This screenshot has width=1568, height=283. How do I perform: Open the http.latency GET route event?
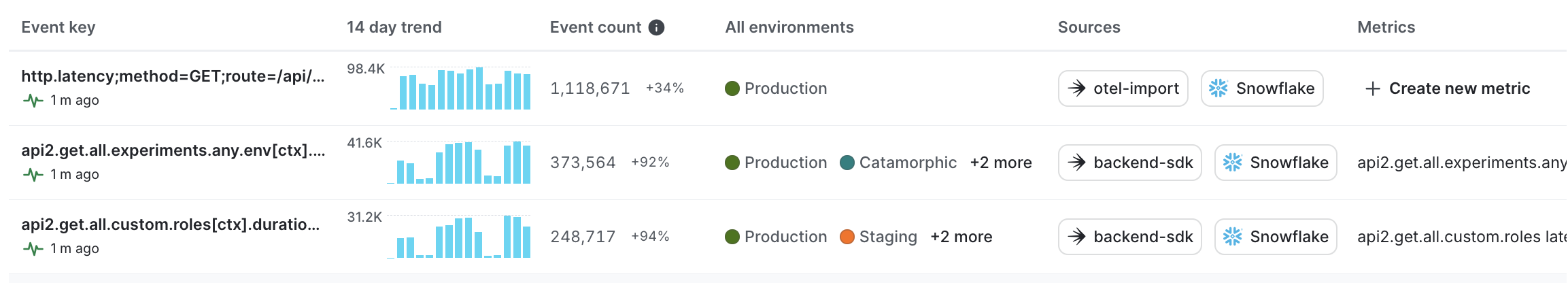pos(173,76)
